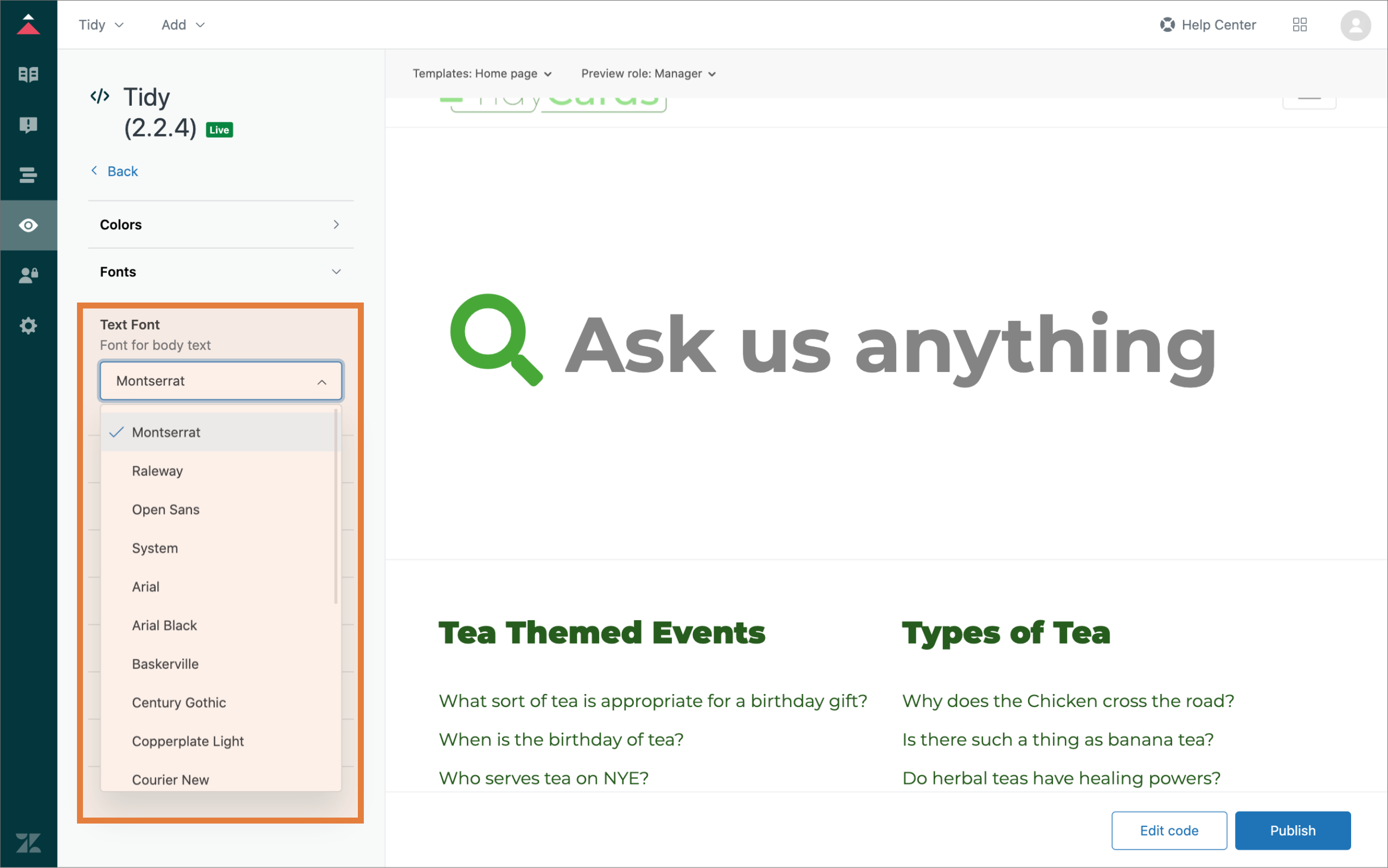Select the Customize design eye icon
Viewport: 1388px width, 868px height.
point(28,225)
